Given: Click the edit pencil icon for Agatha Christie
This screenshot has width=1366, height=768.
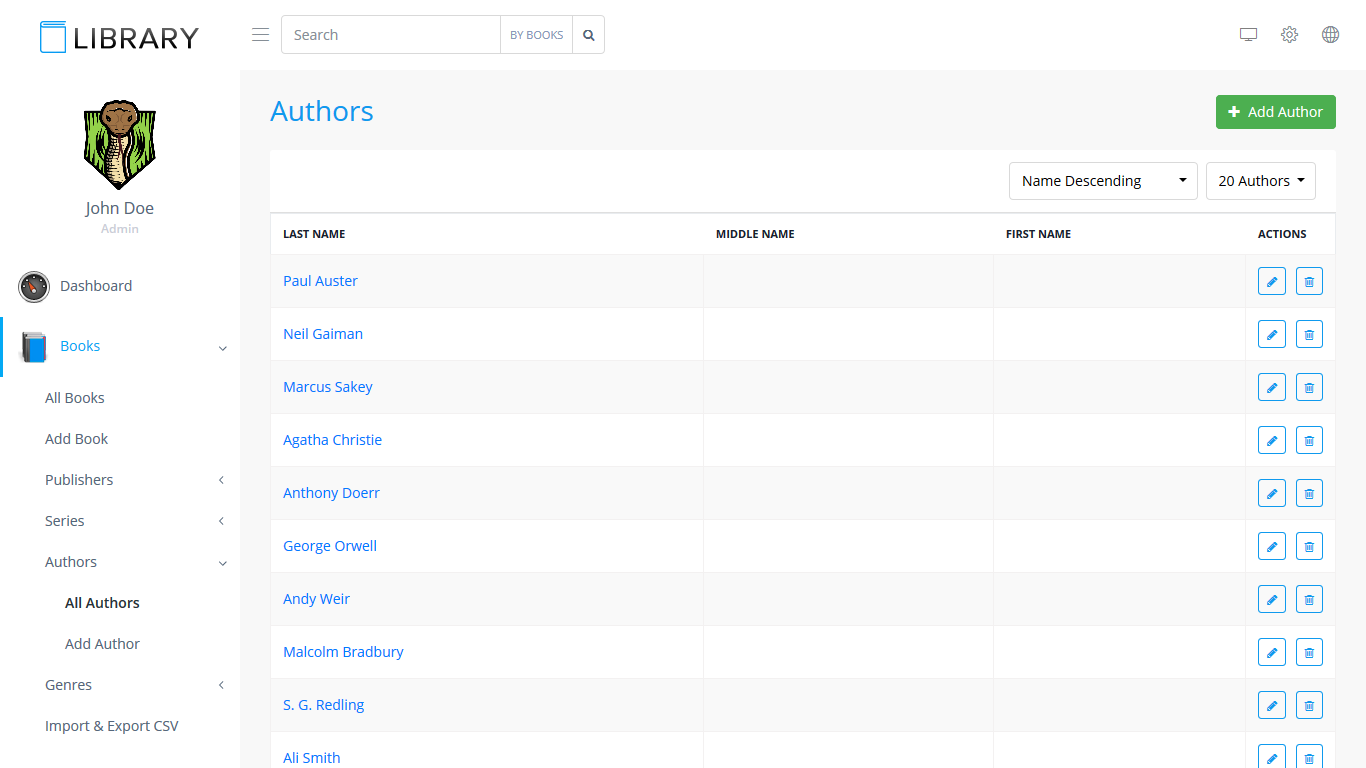Looking at the screenshot, I should click(1271, 440).
